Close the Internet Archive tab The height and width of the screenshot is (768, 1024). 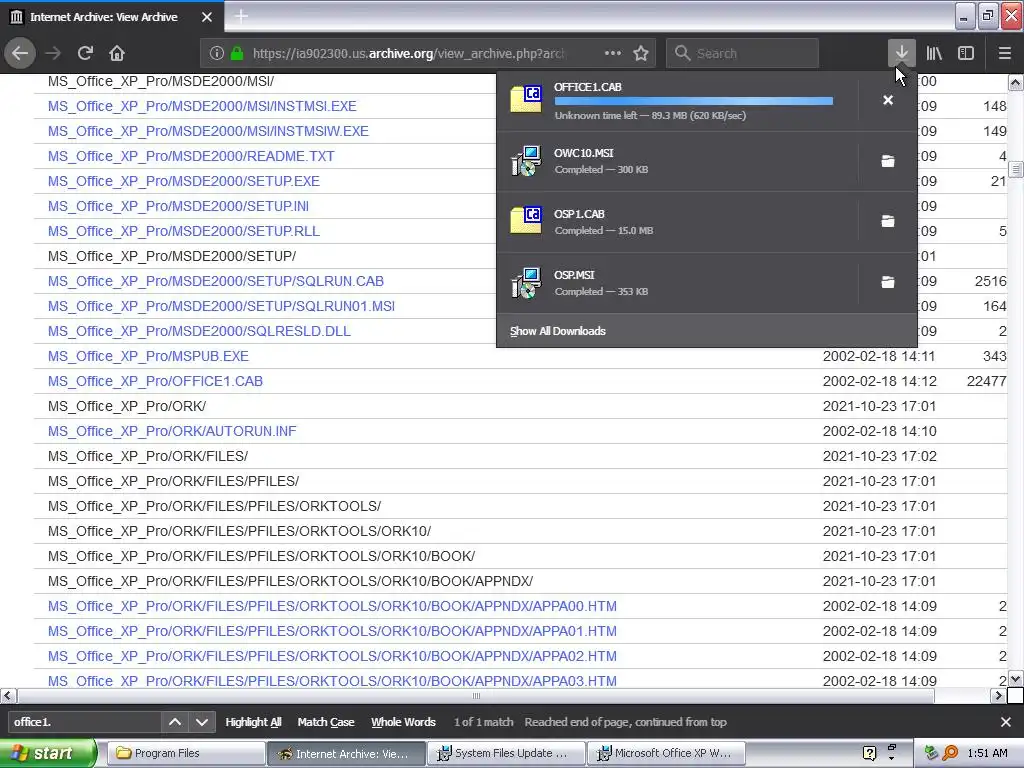pos(207,17)
